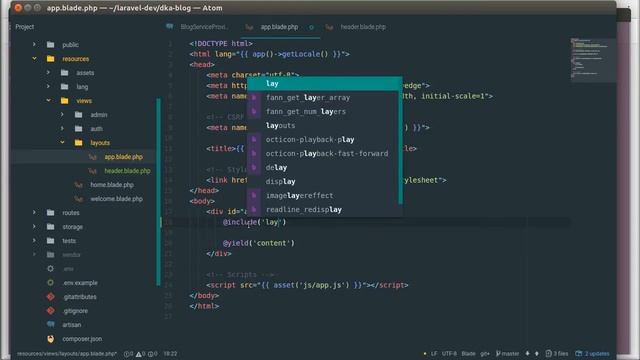Click the tests folder icon
Image resolution: width=640 pixels, height=360 pixels.
click(51, 240)
